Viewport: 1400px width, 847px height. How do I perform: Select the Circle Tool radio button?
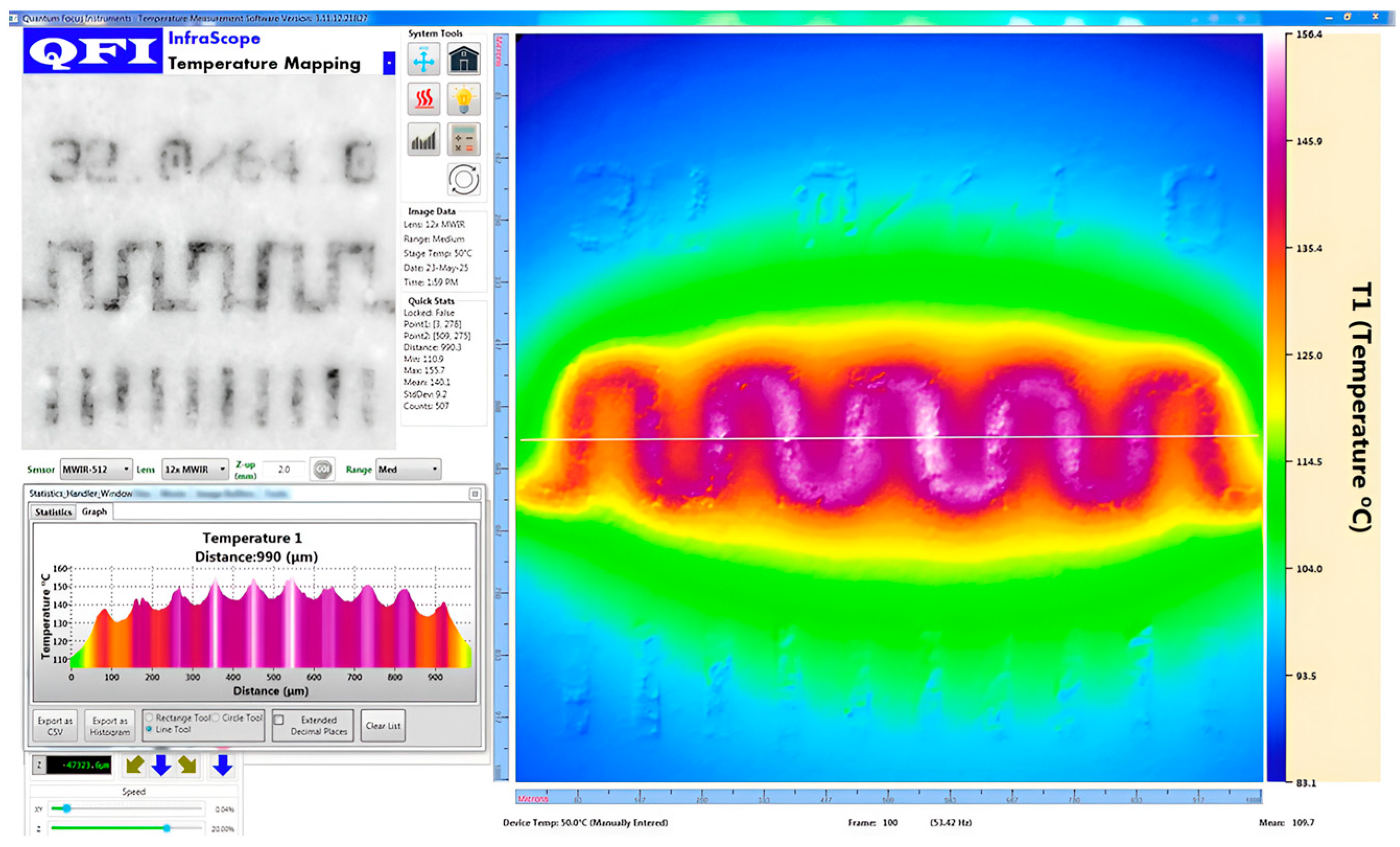[216, 717]
